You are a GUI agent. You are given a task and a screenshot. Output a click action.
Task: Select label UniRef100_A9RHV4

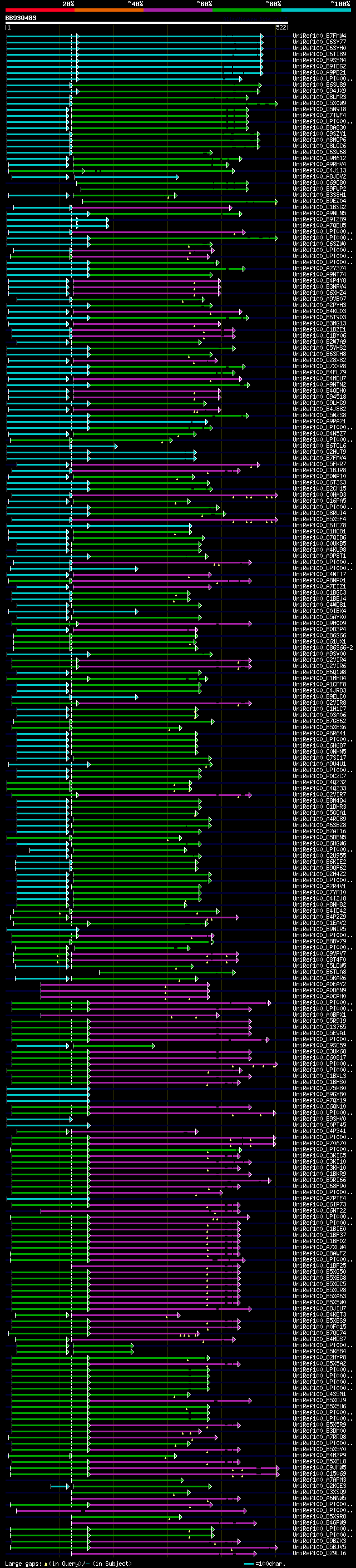(319, 164)
